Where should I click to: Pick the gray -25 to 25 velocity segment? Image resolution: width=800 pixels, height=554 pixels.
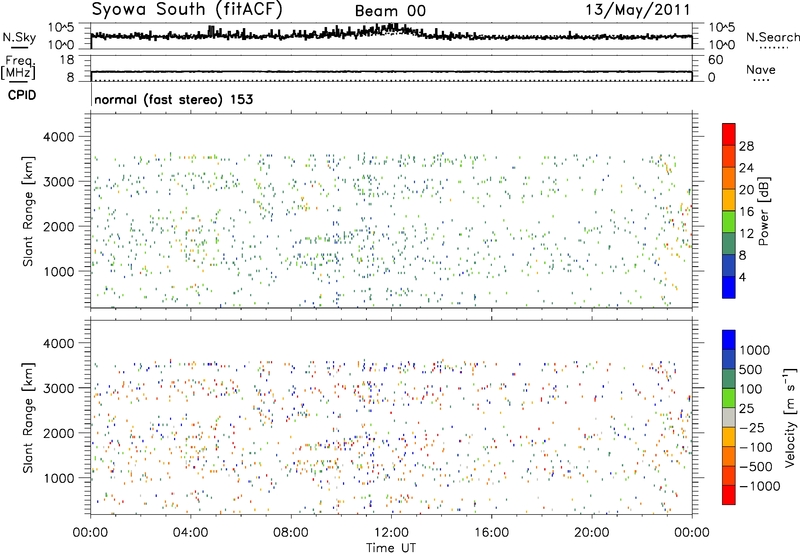729,417
